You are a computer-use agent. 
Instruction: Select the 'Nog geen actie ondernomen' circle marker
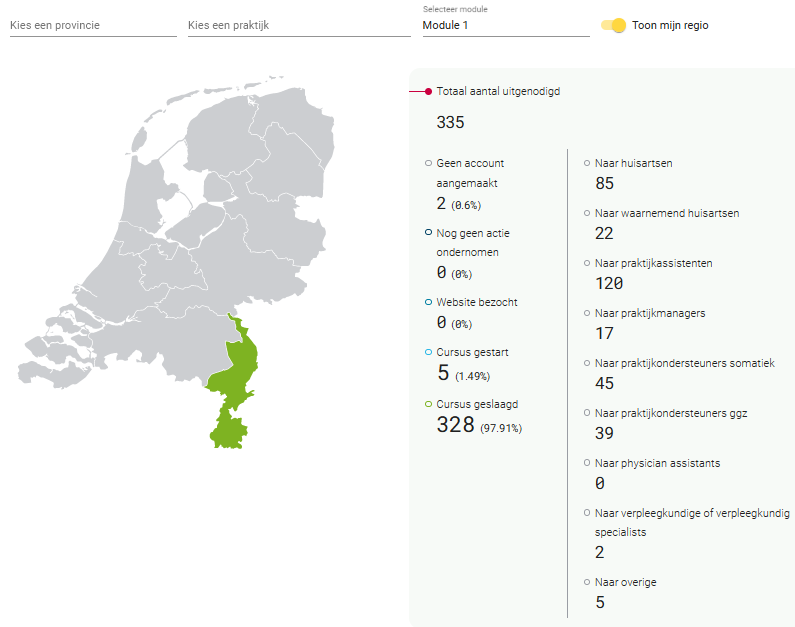pos(428,233)
